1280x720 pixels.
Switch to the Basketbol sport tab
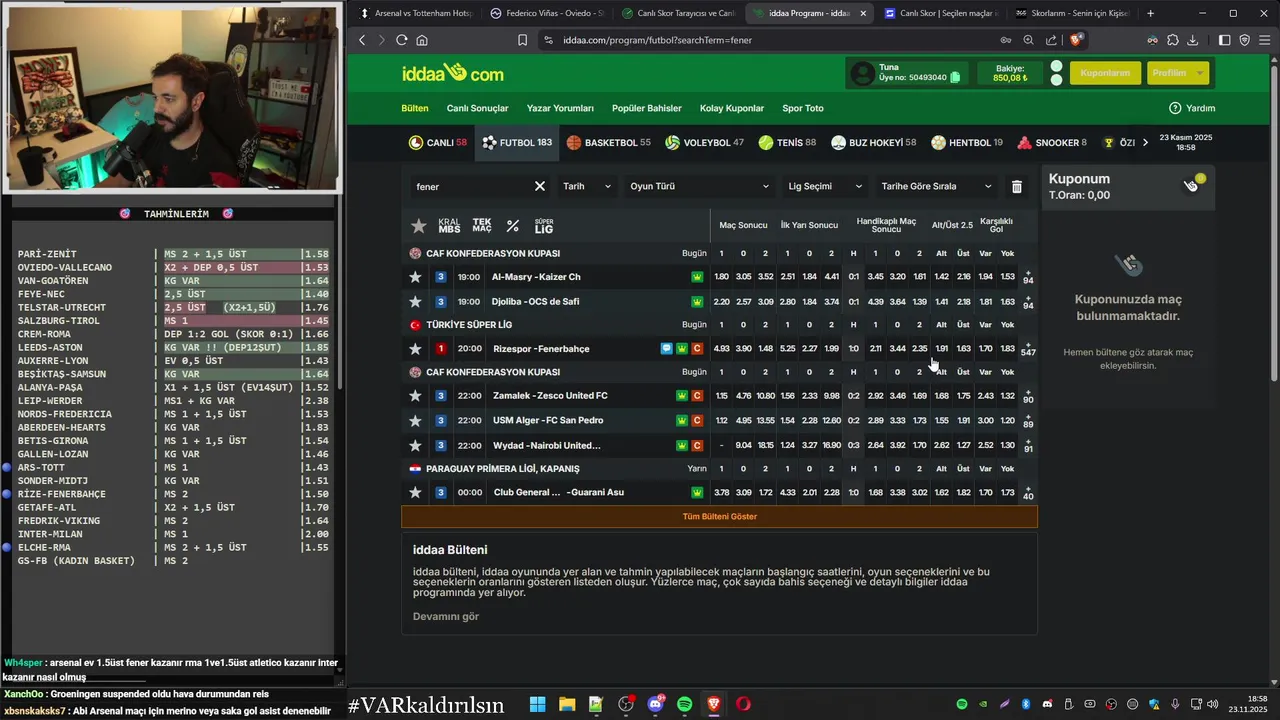pyautogui.click(x=608, y=143)
